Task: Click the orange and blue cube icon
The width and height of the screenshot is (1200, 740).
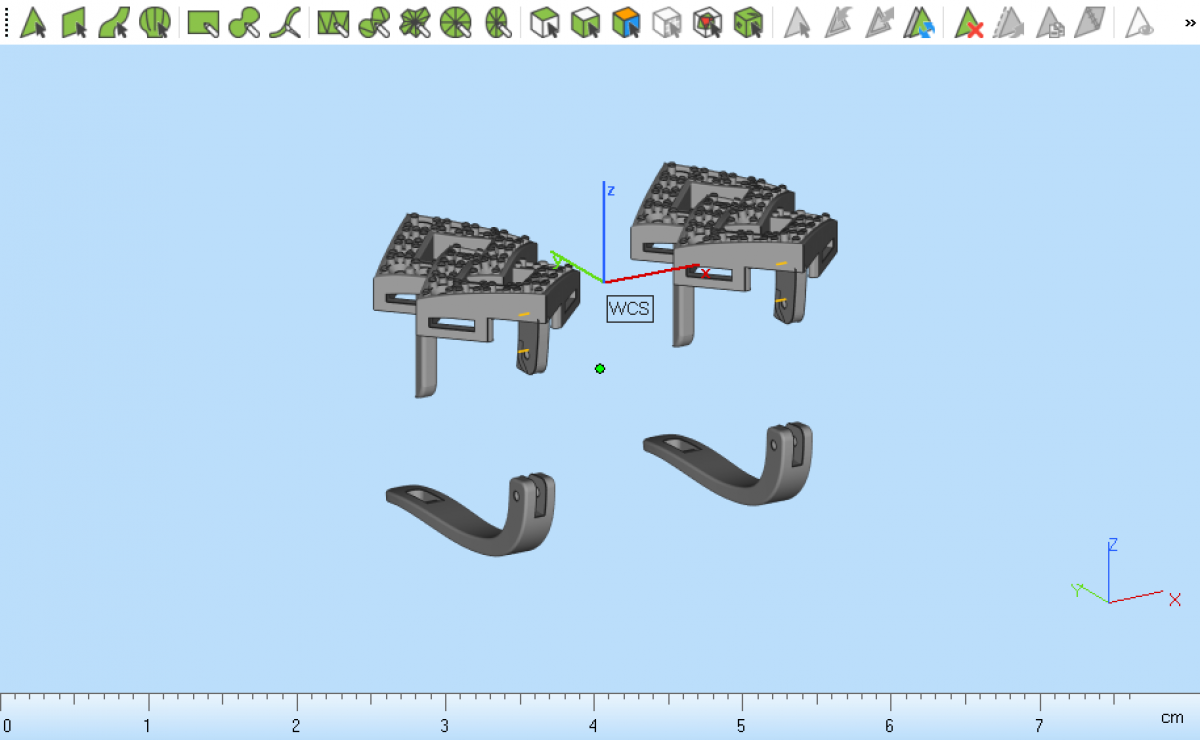Action: click(626, 22)
